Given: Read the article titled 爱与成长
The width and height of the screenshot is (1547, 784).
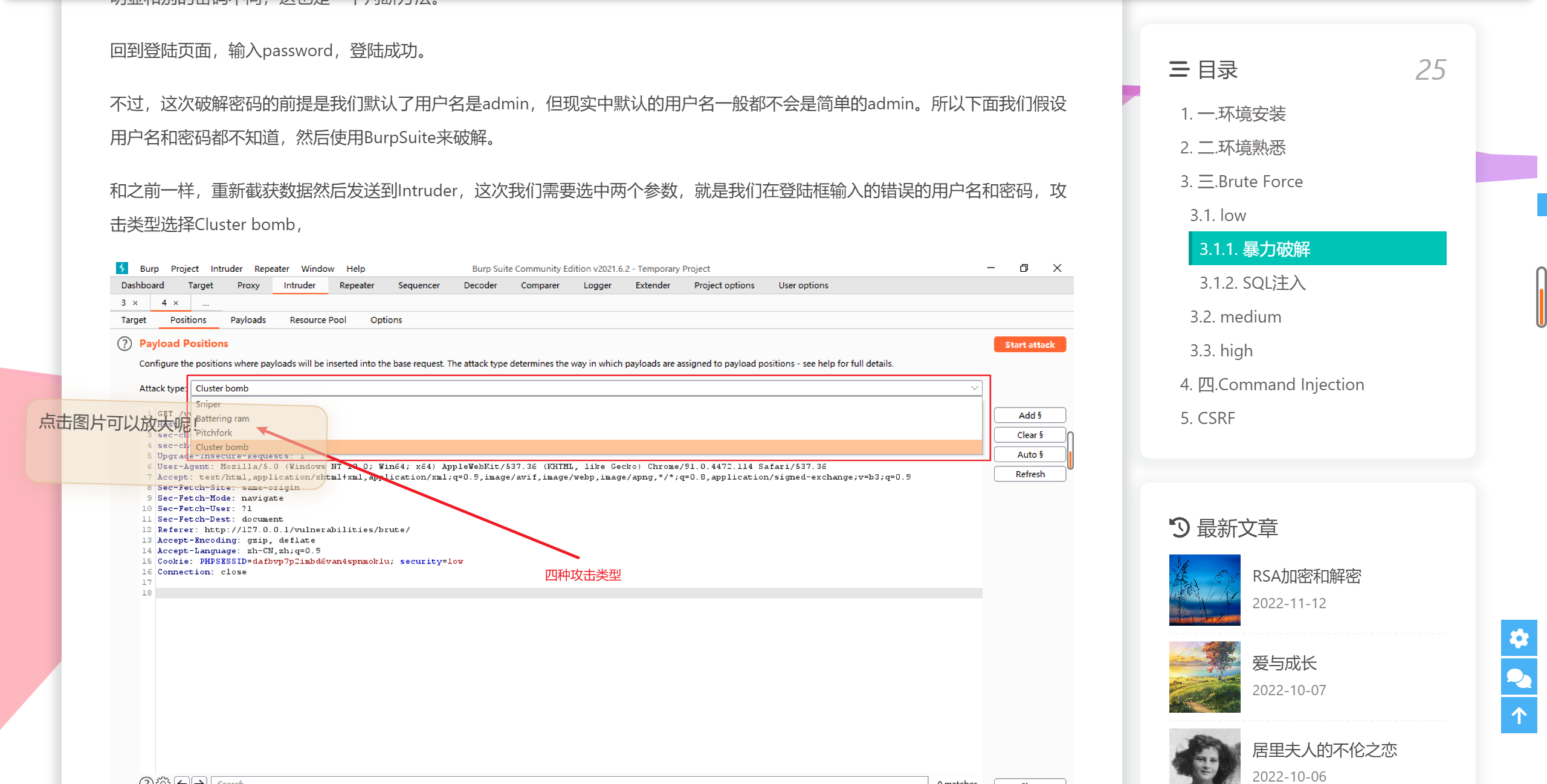Looking at the screenshot, I should (x=1284, y=663).
